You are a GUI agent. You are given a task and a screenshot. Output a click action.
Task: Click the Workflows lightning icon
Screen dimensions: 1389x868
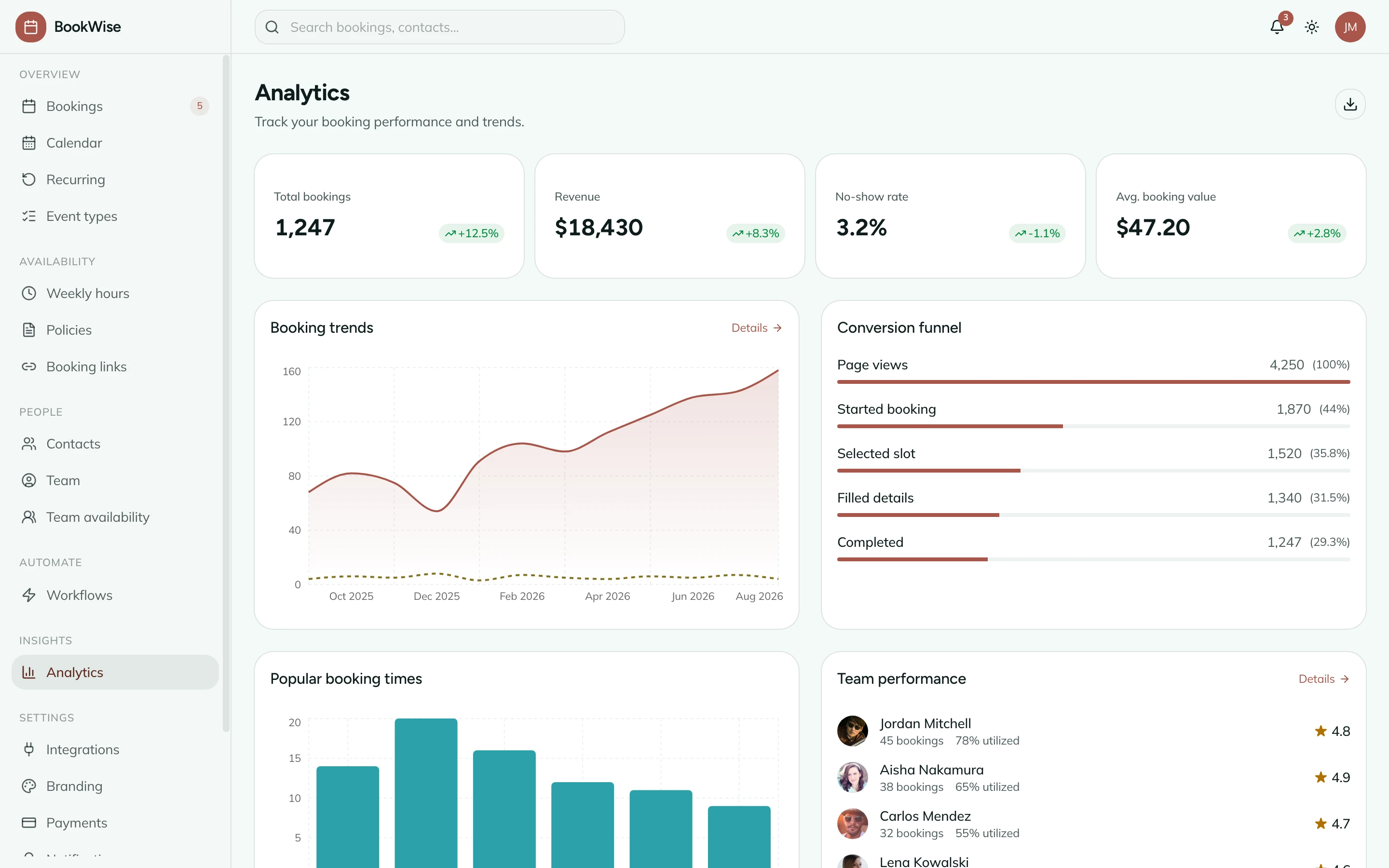pyautogui.click(x=29, y=596)
